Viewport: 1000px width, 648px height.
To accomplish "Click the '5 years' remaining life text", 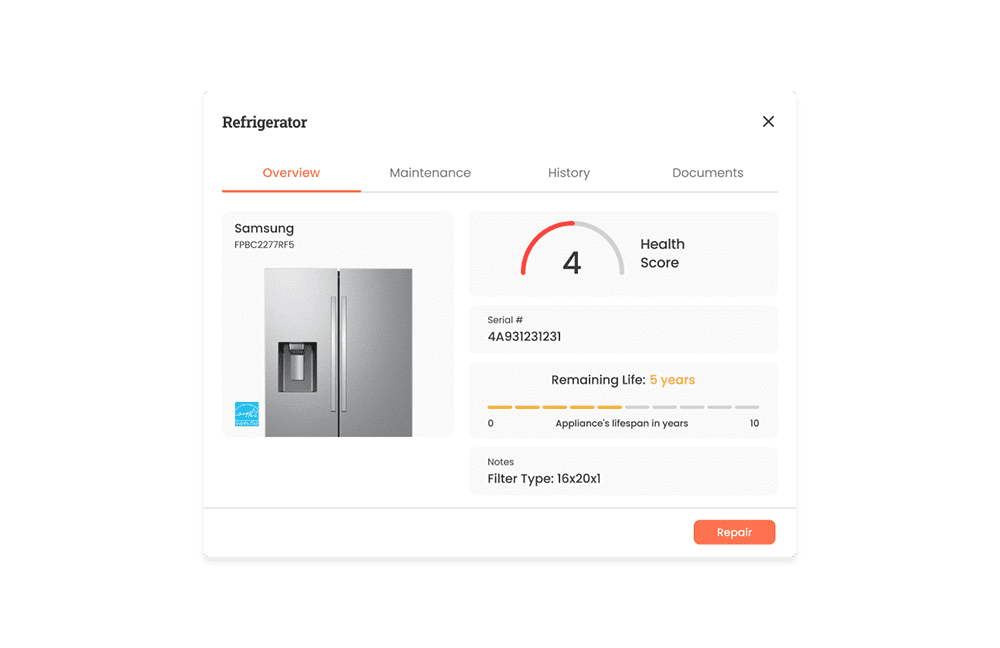I will tap(672, 380).
